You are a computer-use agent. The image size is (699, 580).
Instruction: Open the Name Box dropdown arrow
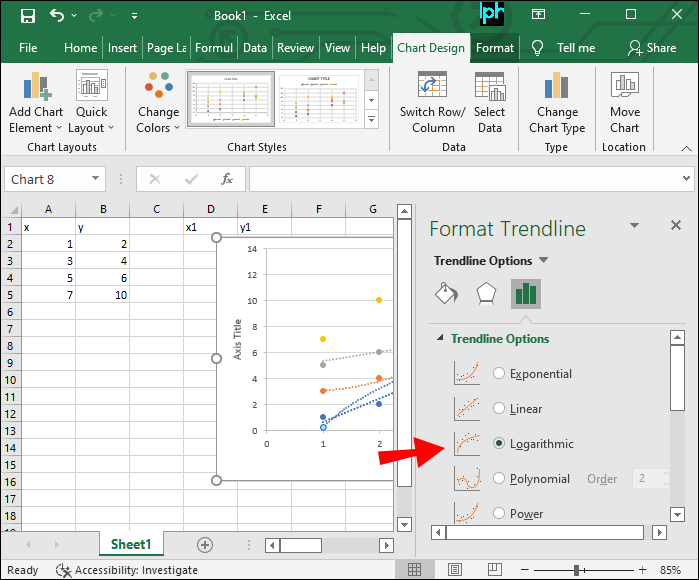pos(96,180)
